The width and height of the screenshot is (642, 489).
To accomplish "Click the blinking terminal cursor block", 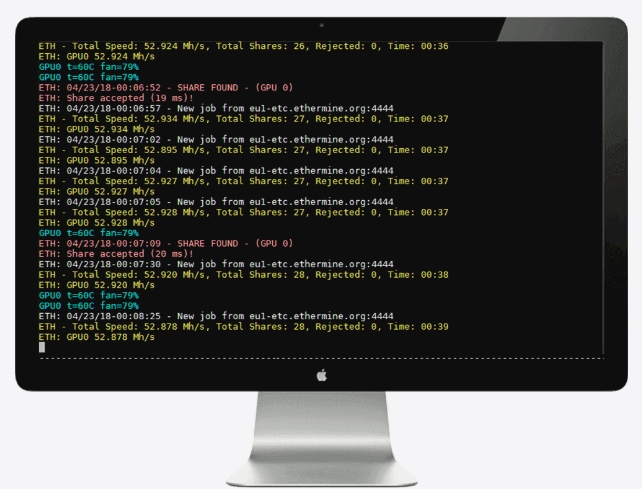I will pyautogui.click(x=42, y=347).
